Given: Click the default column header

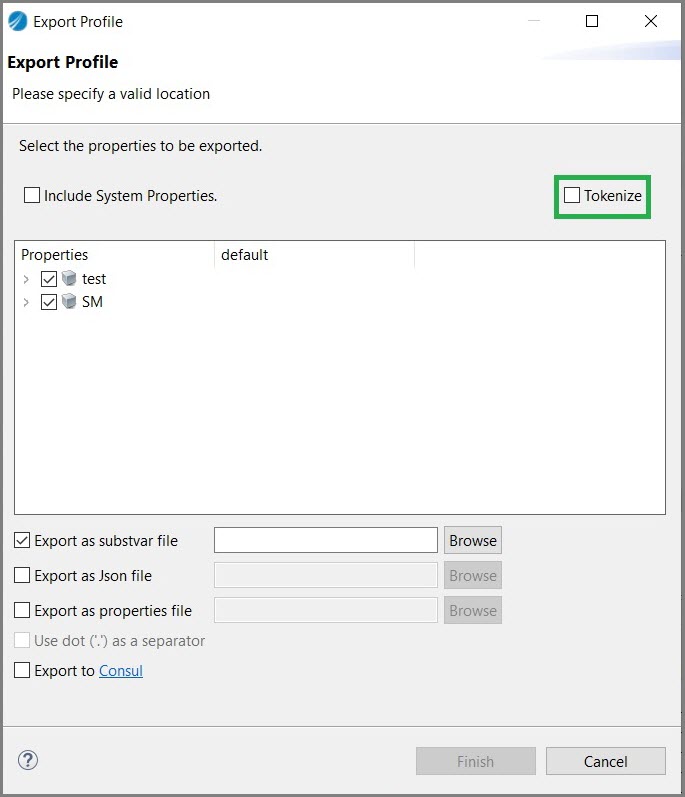Looking at the screenshot, I should 245,255.
